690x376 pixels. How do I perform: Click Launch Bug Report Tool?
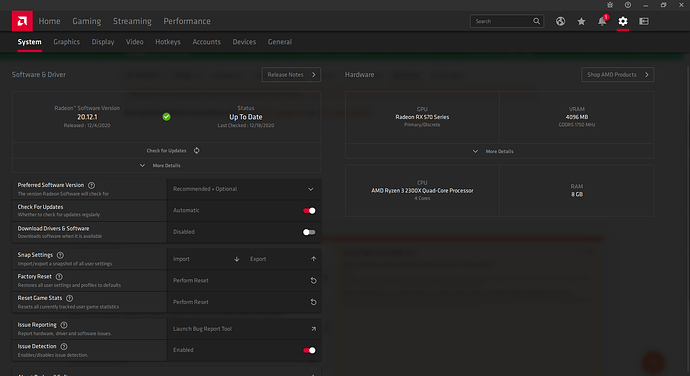(x=244, y=329)
